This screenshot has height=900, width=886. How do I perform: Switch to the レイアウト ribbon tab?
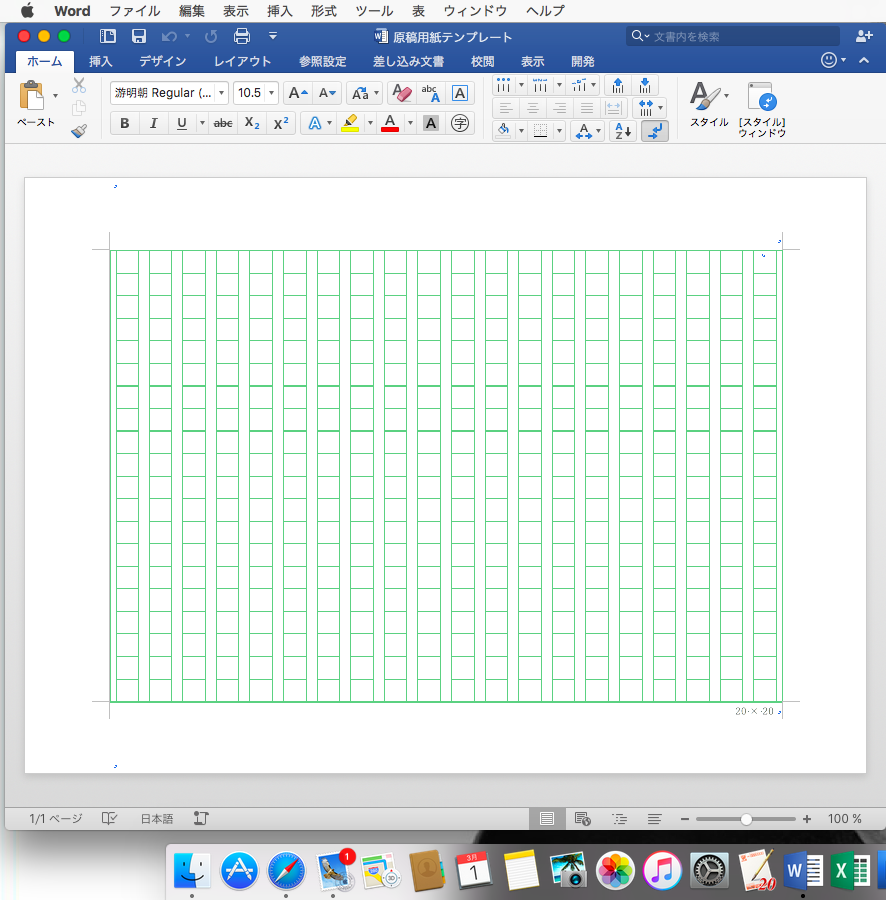242,62
